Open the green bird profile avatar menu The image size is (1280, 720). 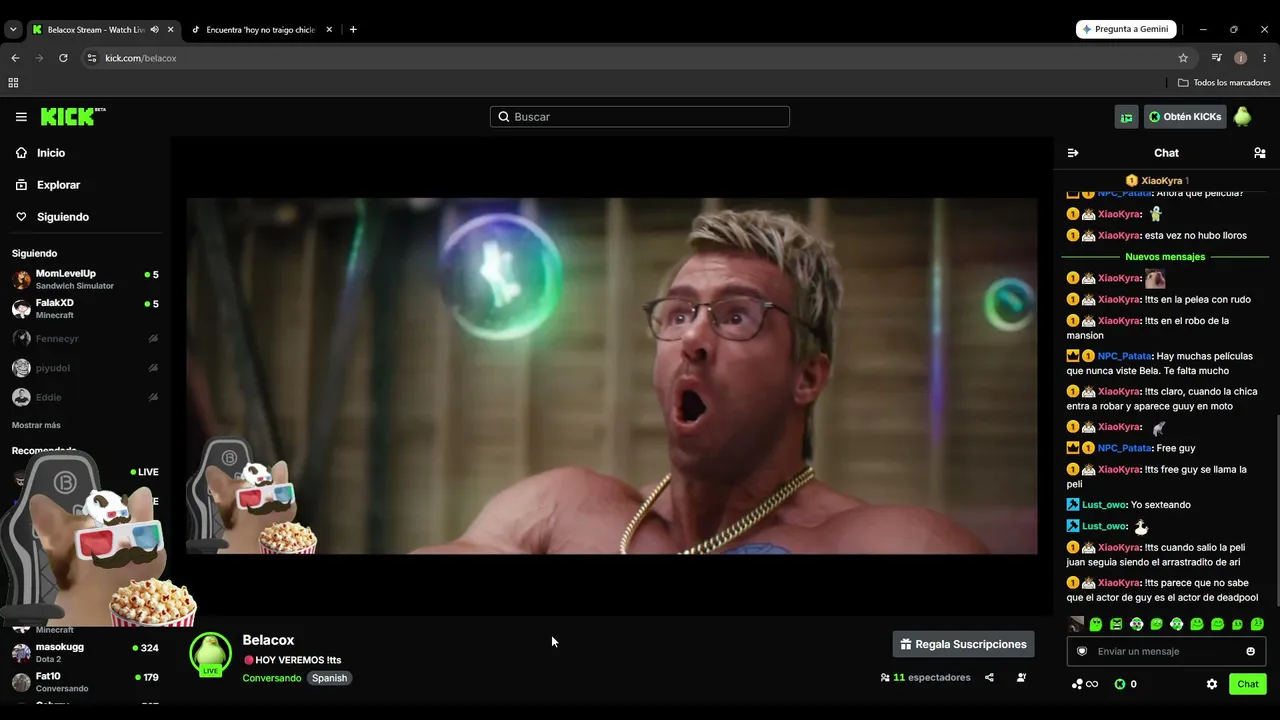click(x=1242, y=117)
